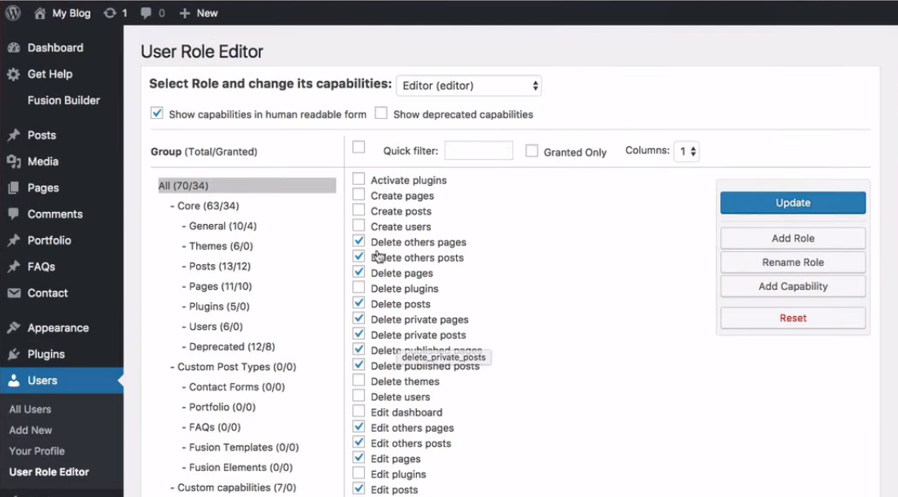Open My Blog home icon
This screenshot has width=898, height=497.
click(x=39, y=13)
